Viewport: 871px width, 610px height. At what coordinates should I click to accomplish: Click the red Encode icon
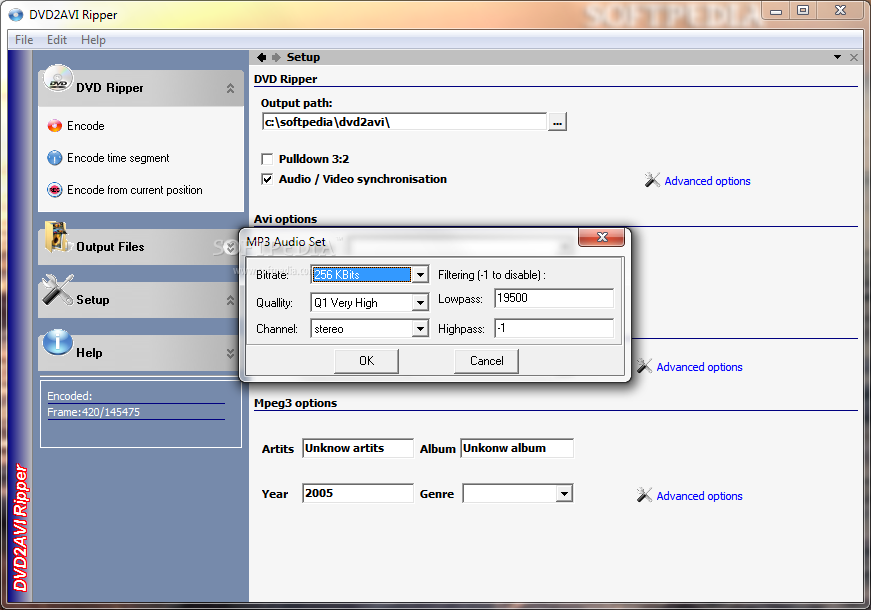click(54, 126)
